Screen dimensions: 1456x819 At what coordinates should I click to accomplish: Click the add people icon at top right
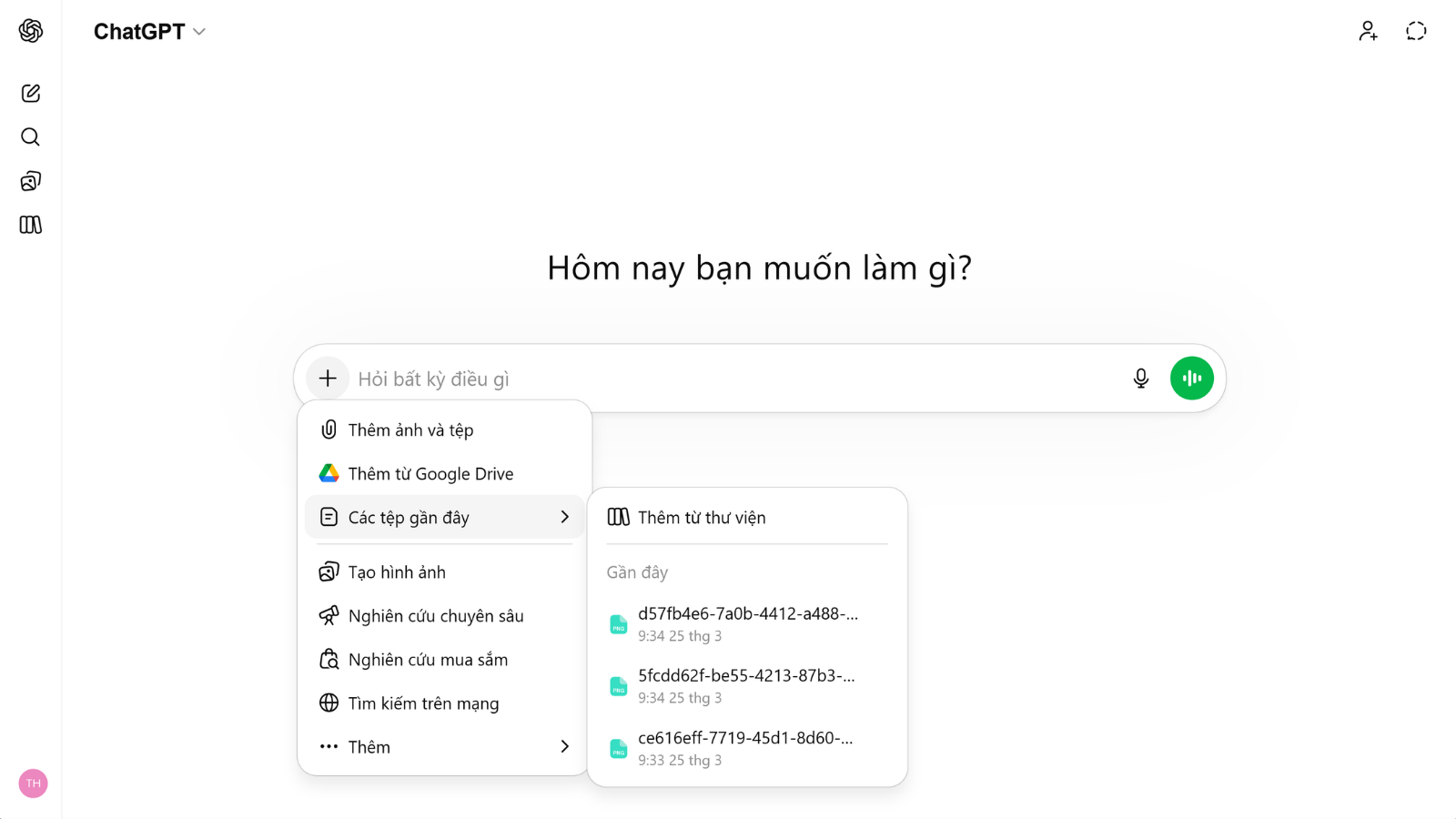click(x=1368, y=31)
